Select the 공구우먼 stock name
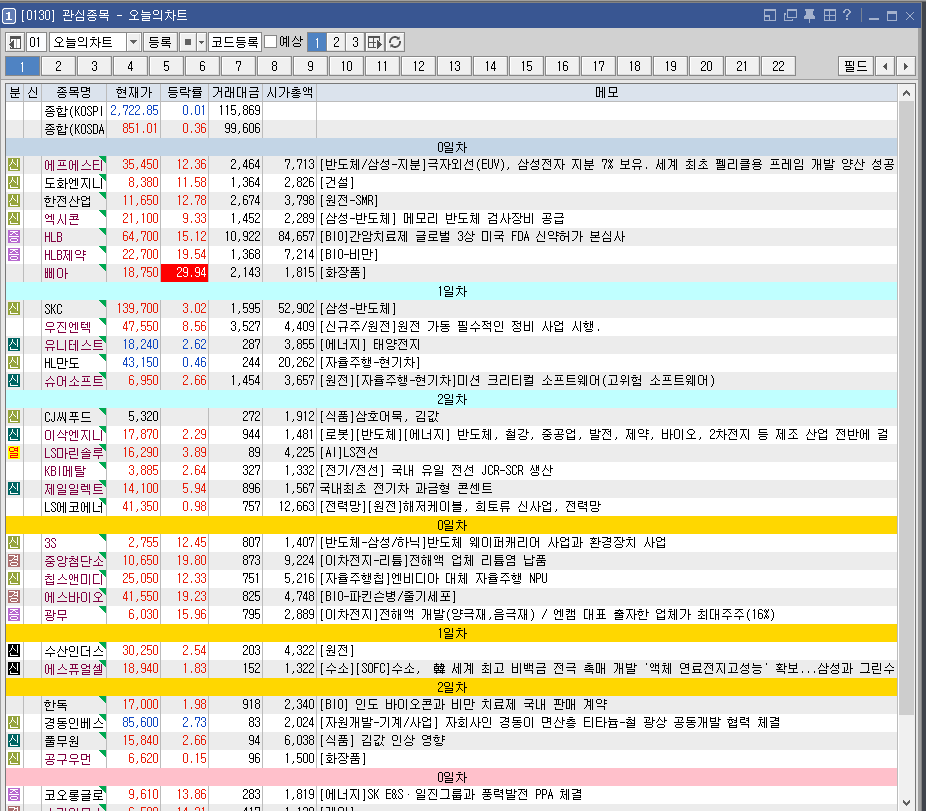The width and height of the screenshot is (926, 811). pos(67,759)
